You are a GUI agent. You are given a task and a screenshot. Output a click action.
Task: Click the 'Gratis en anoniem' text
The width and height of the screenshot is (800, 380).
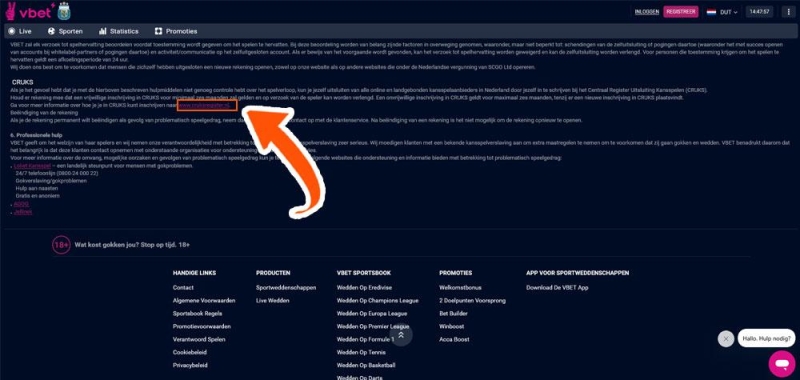click(x=37, y=196)
